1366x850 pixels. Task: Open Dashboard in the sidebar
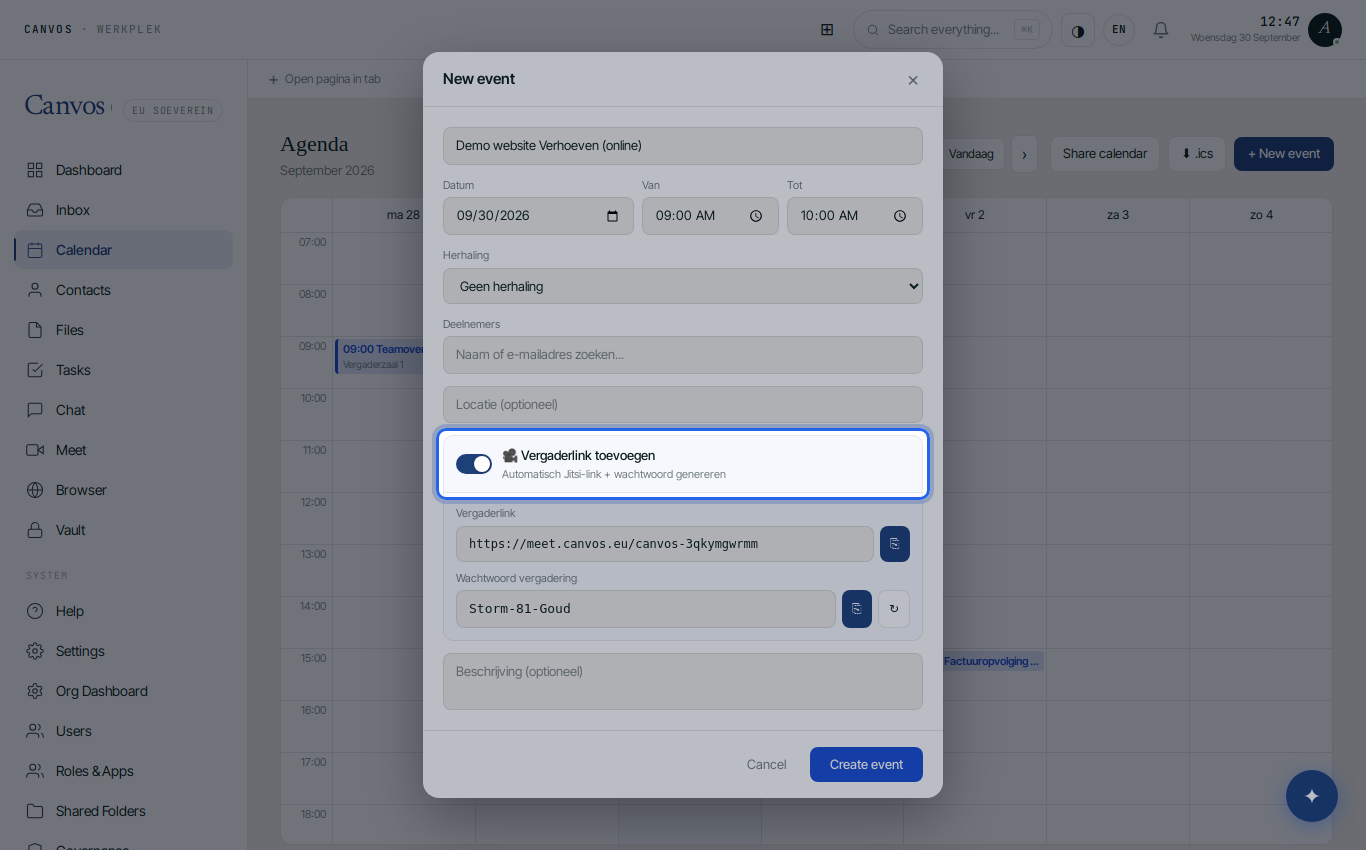[123, 170]
